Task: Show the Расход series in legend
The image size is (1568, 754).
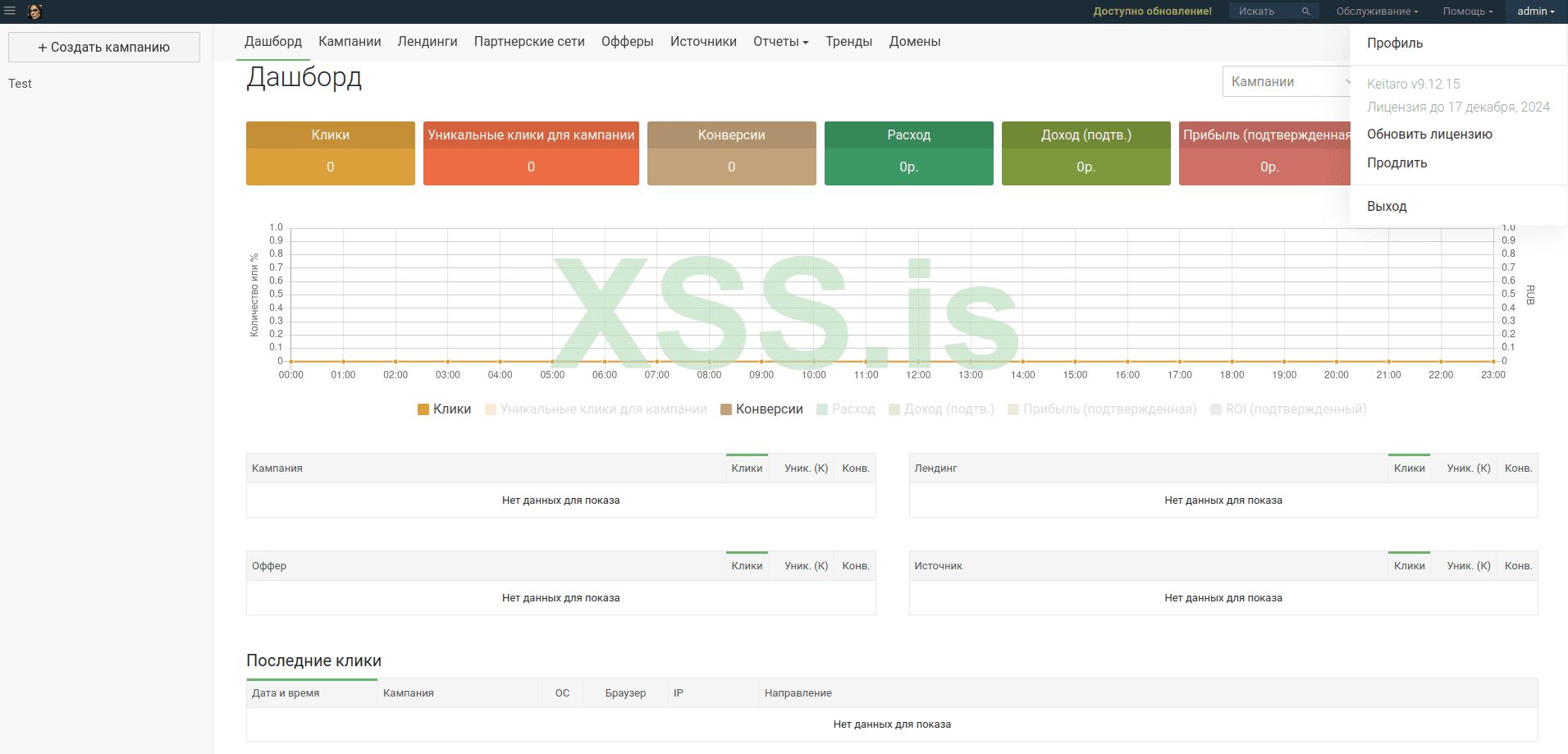Action: click(x=846, y=409)
